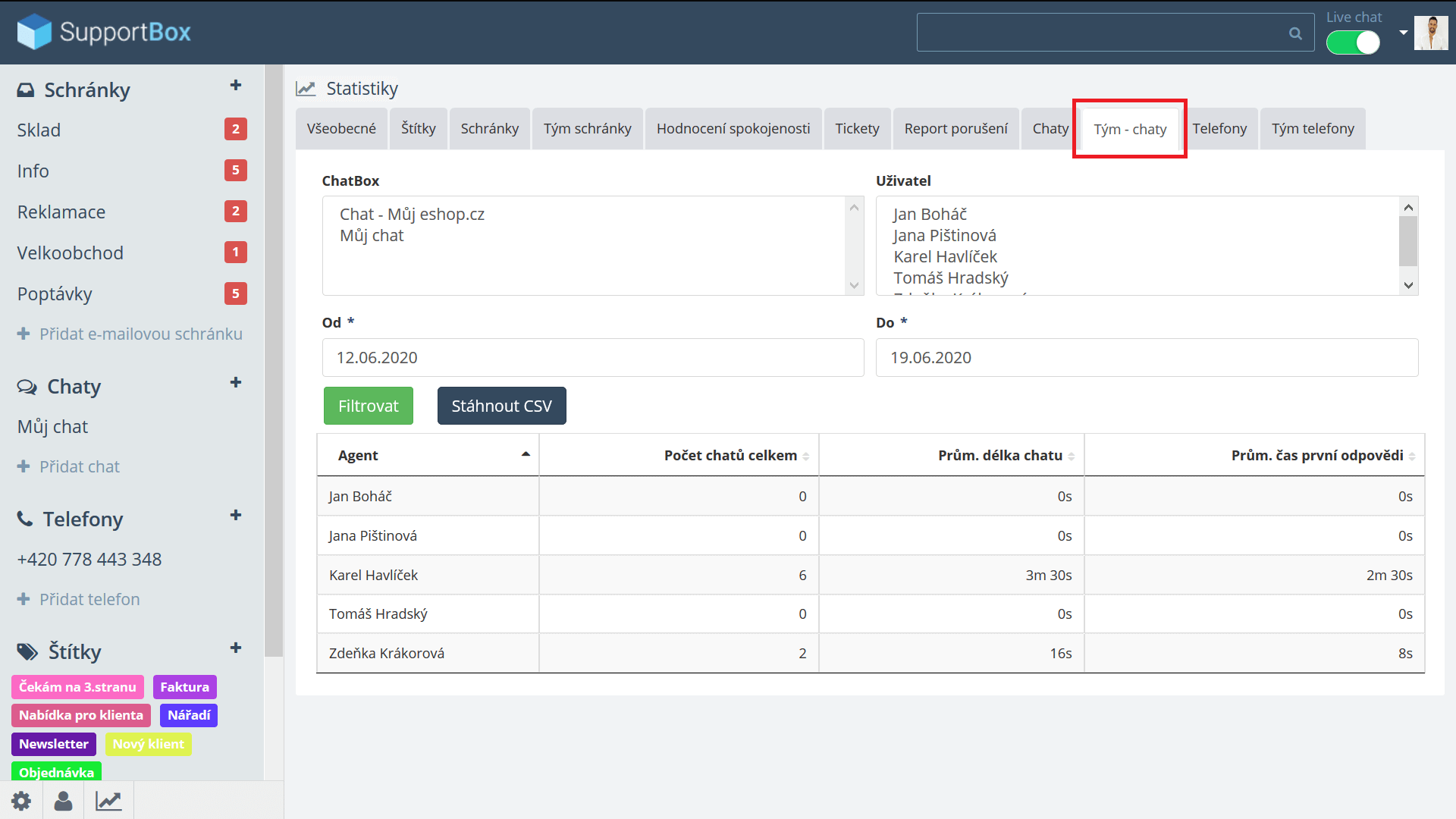
Task: Open settings gear in bottom bar
Action: (21, 801)
